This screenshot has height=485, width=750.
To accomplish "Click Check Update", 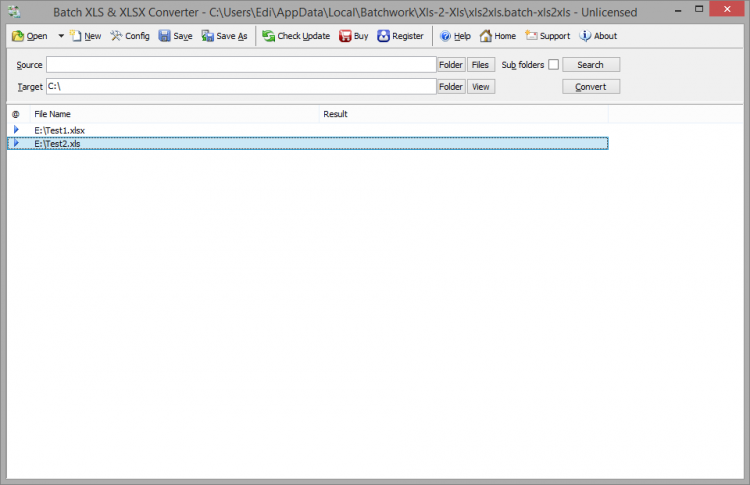I will [x=296, y=36].
